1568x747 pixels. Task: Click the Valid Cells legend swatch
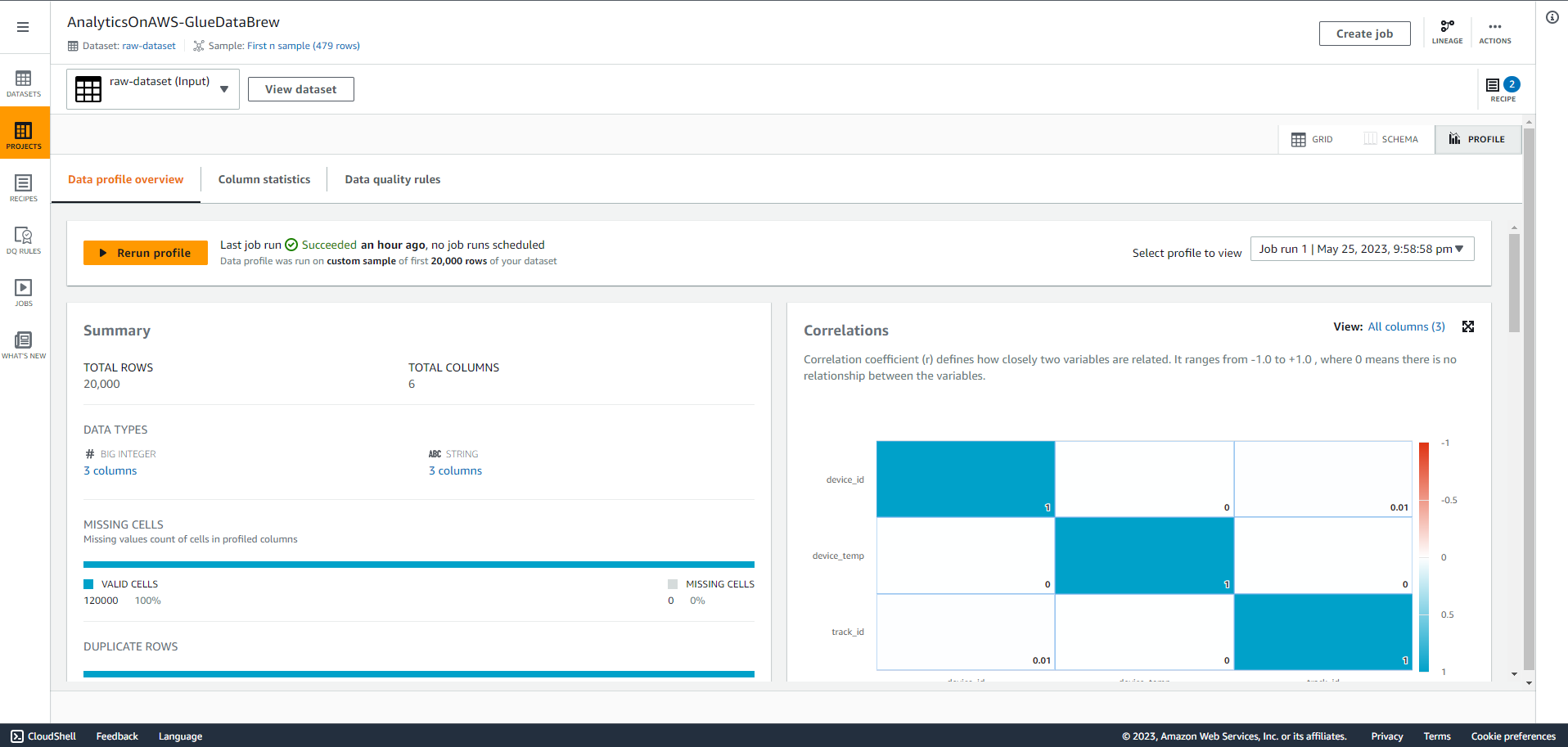click(x=88, y=584)
